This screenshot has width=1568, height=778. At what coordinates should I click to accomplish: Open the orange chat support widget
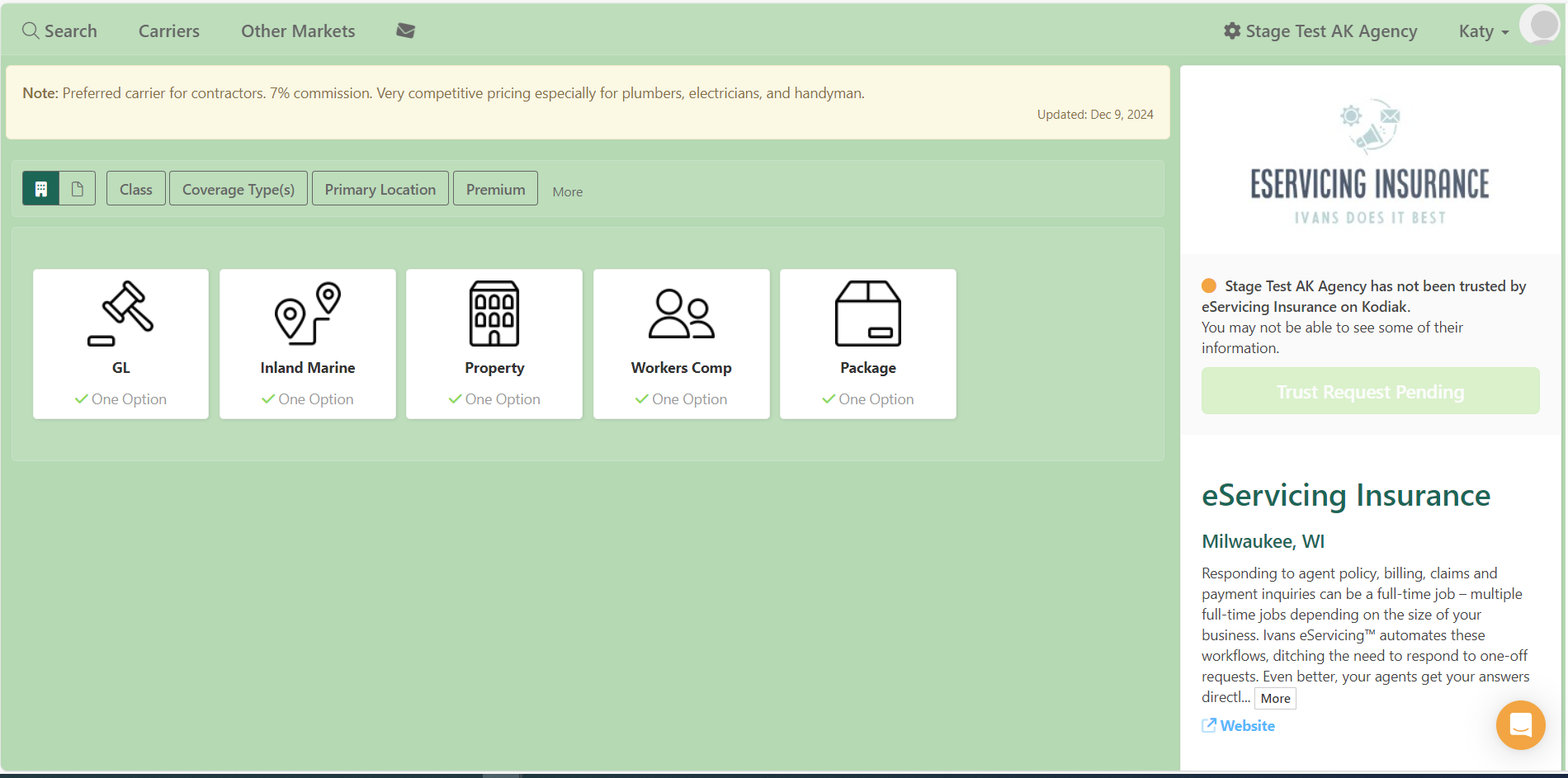click(x=1520, y=725)
